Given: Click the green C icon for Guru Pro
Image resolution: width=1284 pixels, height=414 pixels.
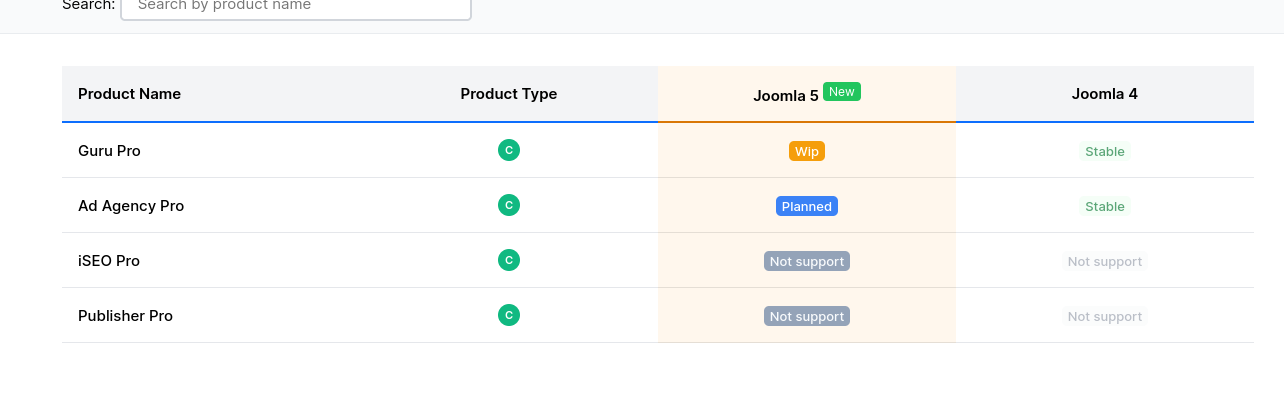Looking at the screenshot, I should click(509, 150).
